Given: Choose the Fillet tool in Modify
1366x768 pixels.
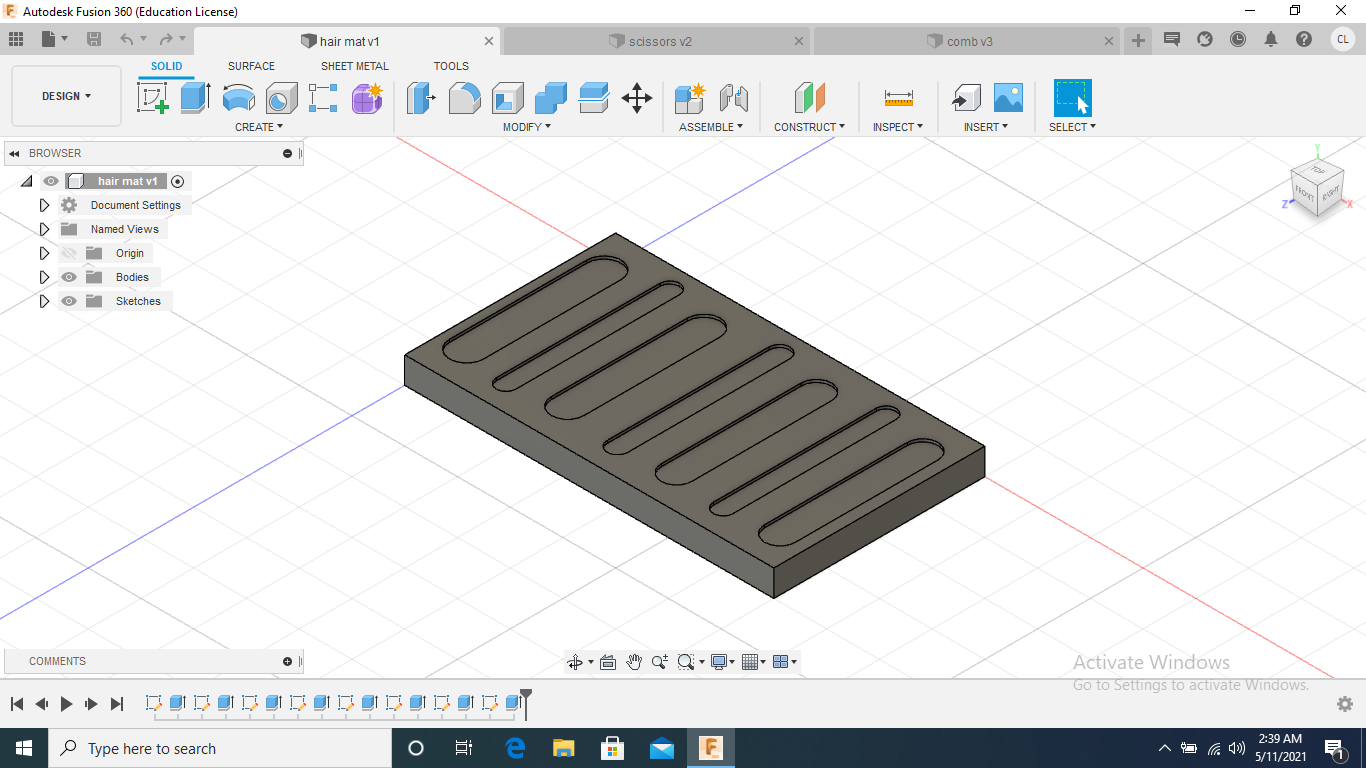Looking at the screenshot, I should 464,98.
